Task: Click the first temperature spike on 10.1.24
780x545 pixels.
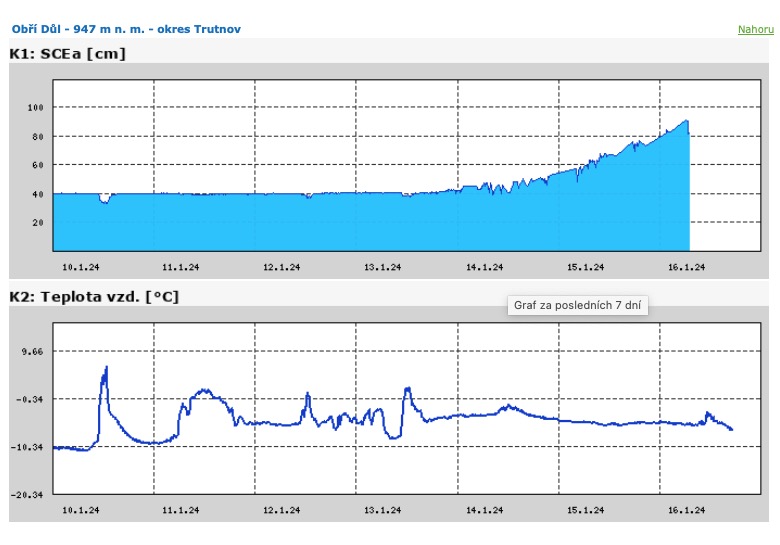Action: point(104,370)
